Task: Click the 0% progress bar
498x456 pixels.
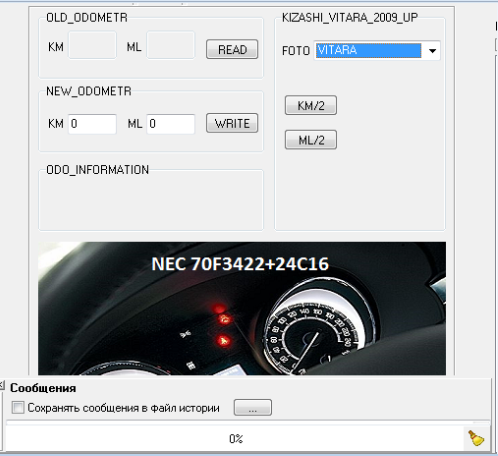Action: [x=235, y=438]
